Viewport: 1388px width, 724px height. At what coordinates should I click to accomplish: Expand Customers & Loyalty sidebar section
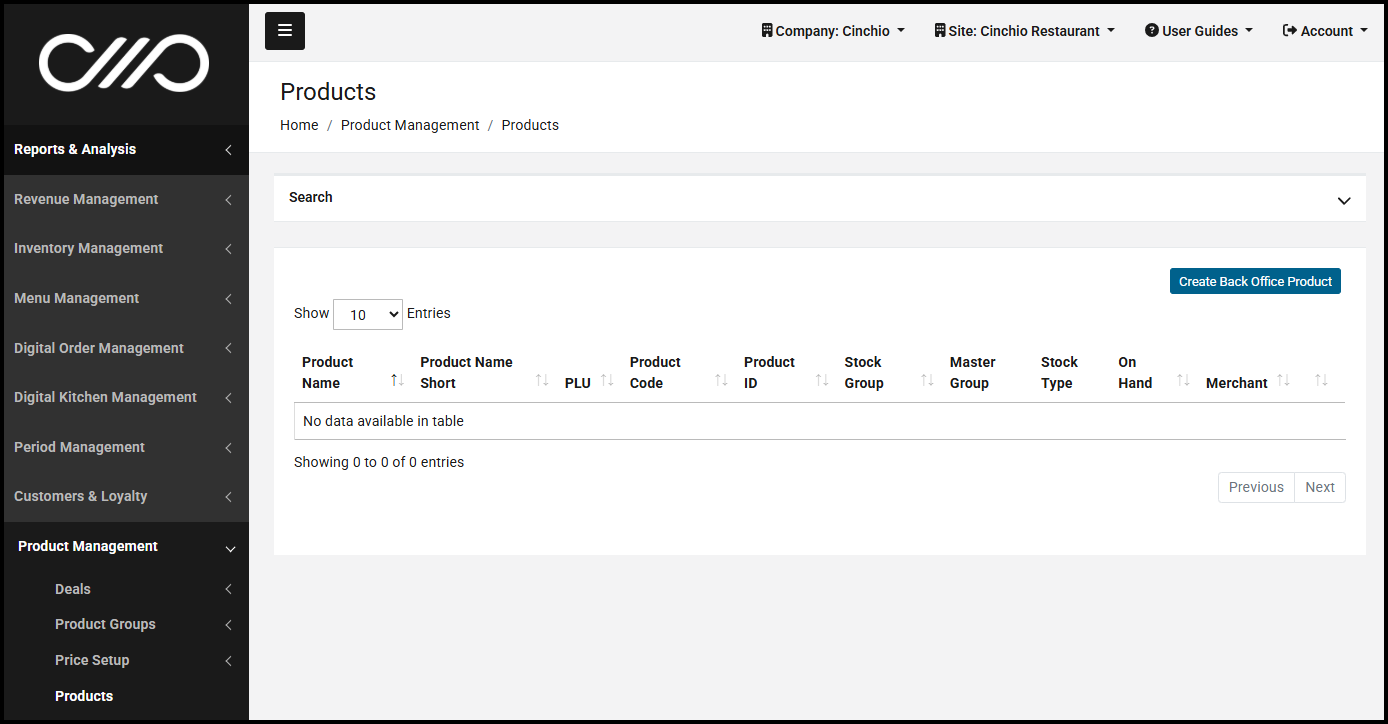pyautogui.click(x=124, y=496)
